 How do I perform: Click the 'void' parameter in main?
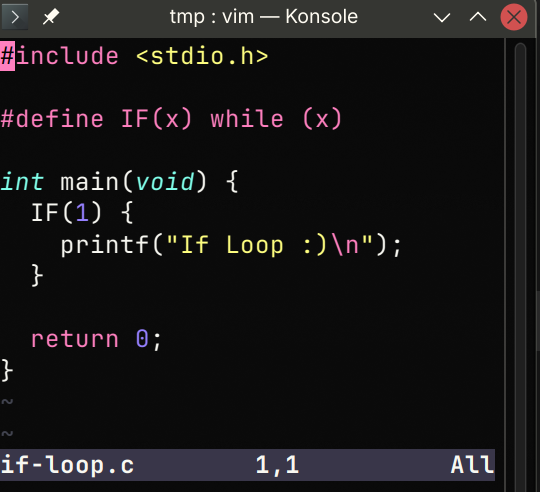point(165,181)
